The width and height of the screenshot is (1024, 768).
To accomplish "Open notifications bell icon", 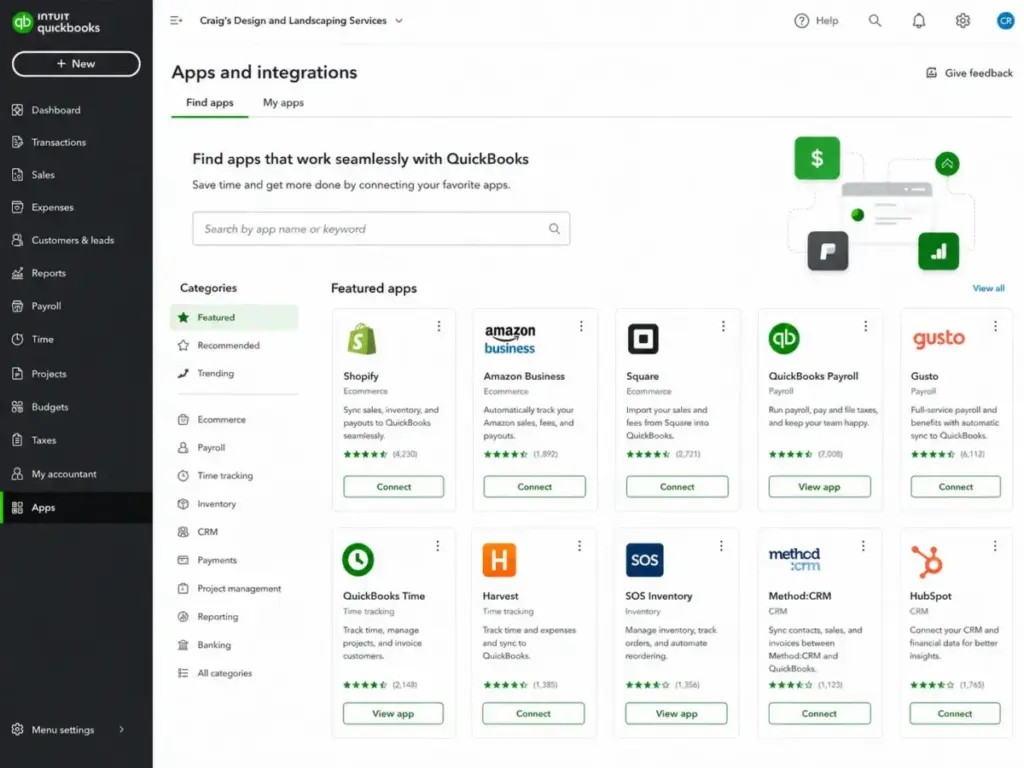I will pyautogui.click(x=919, y=21).
